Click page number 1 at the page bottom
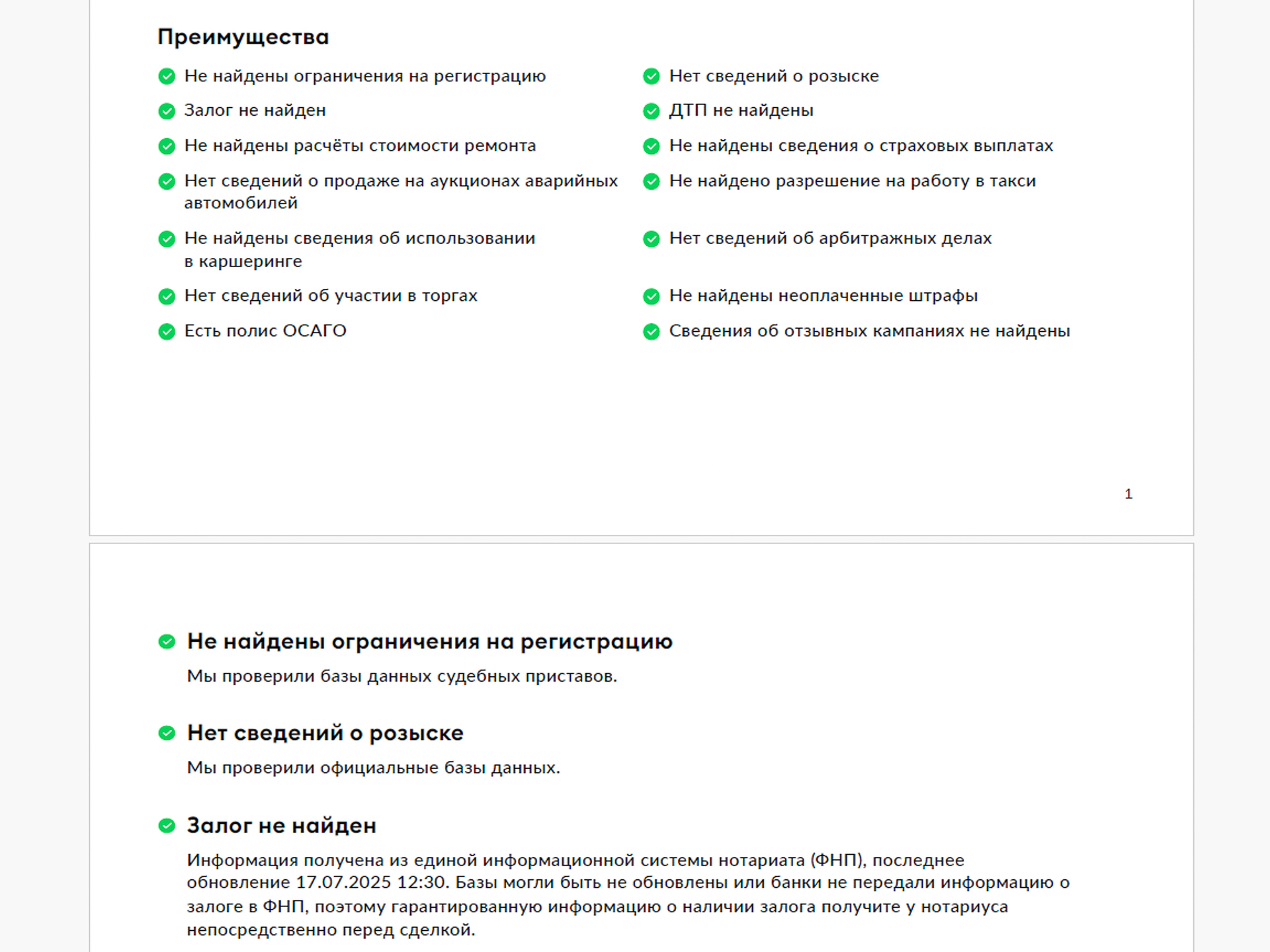1270x952 pixels. [x=1128, y=494]
